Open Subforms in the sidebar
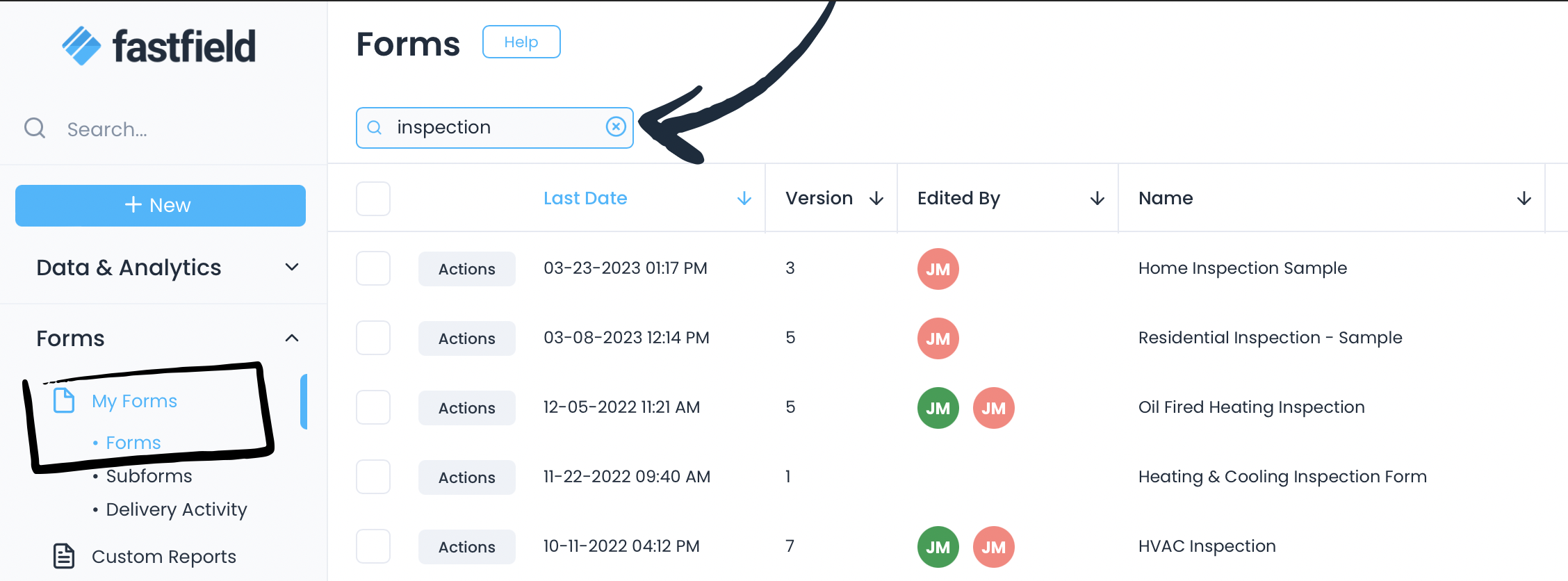The width and height of the screenshot is (1568, 581). click(x=149, y=476)
